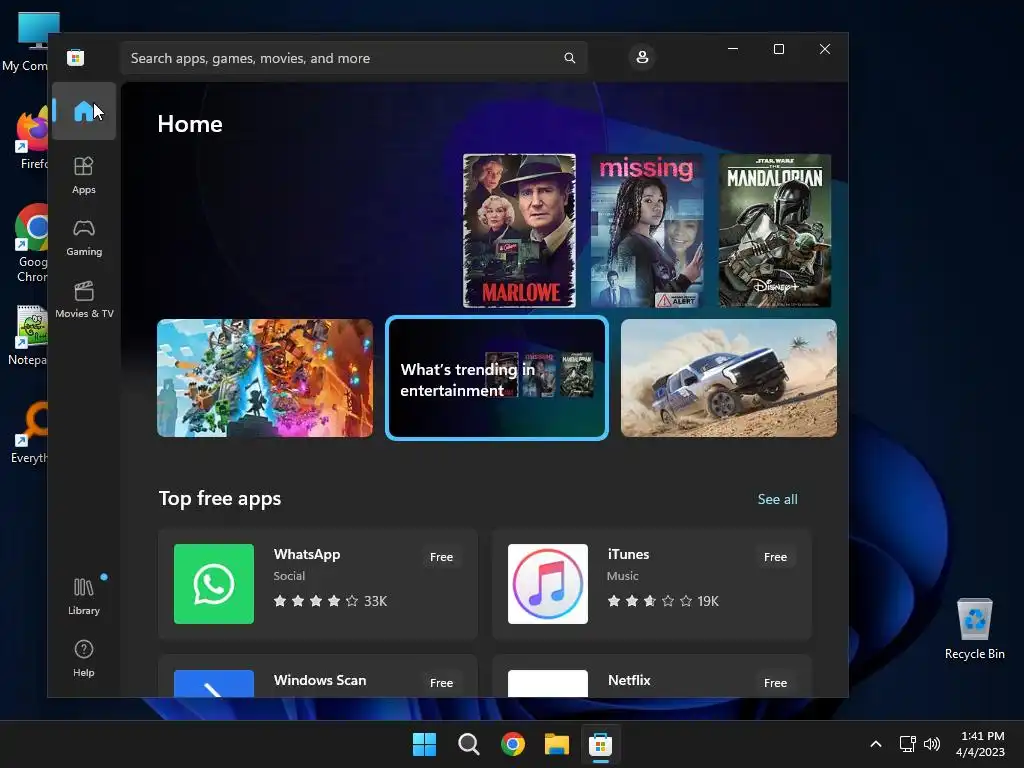Maximize the Microsoft Store window
The height and width of the screenshot is (768, 1024).
[778, 49]
